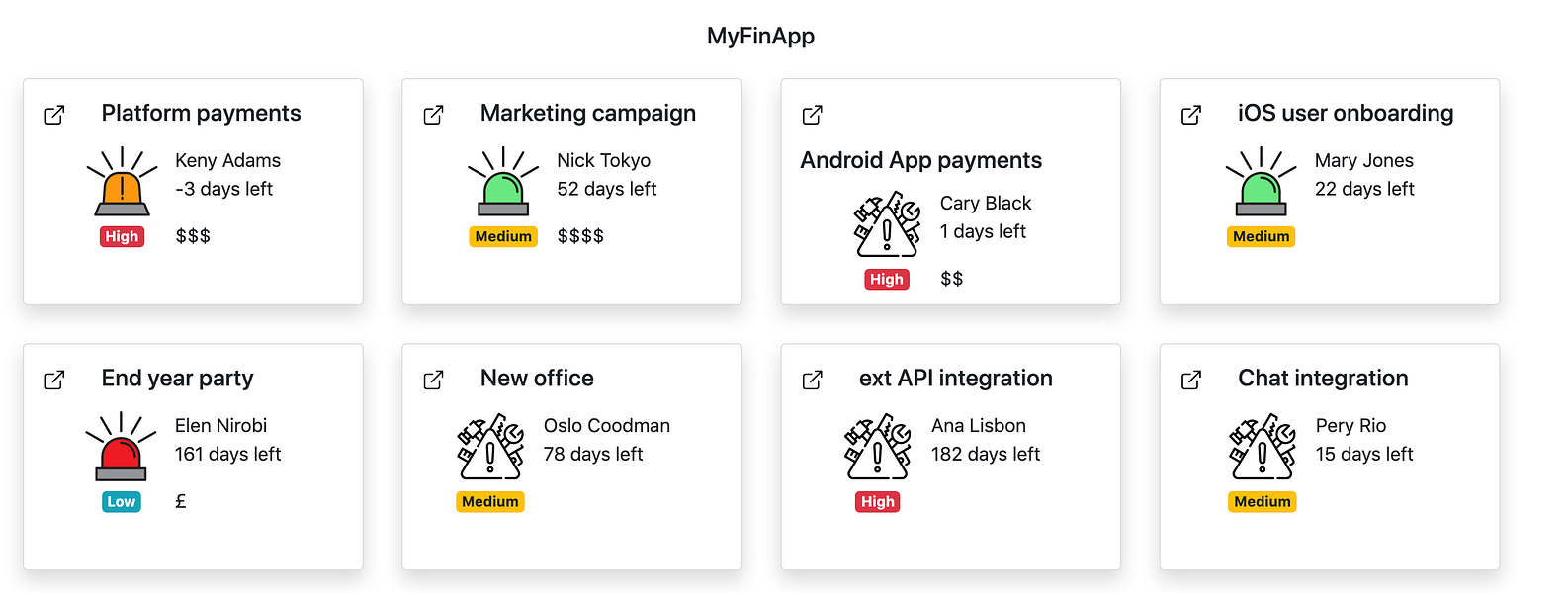Click the owner name Keny Adams
Screen dimensions: 1568x593
click(227, 160)
